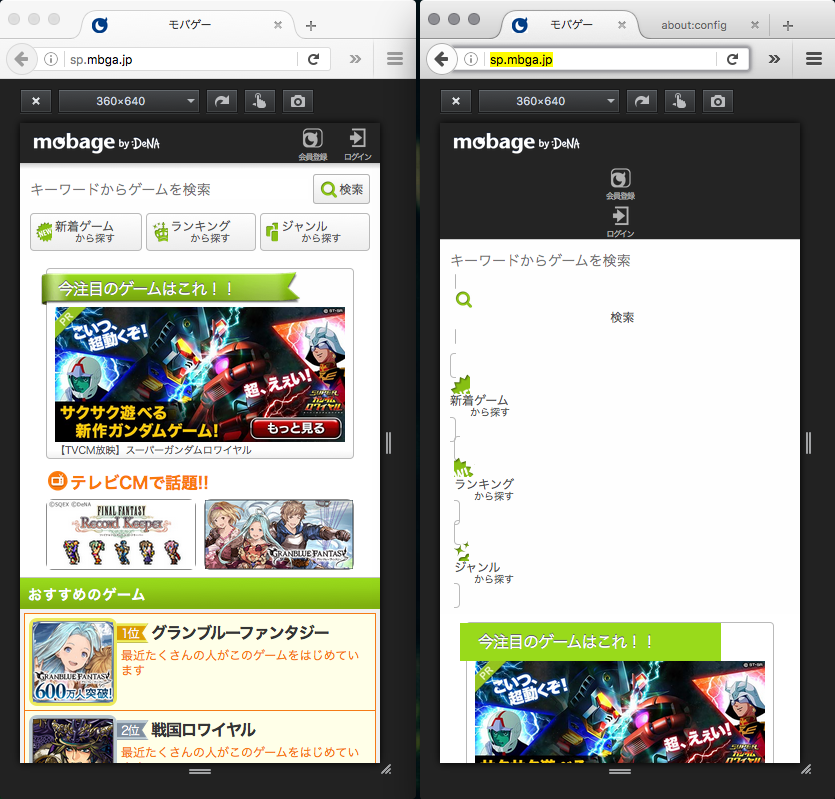The height and width of the screenshot is (799, 835).
Task: Open hamburger menu in left window
Action: (395, 59)
